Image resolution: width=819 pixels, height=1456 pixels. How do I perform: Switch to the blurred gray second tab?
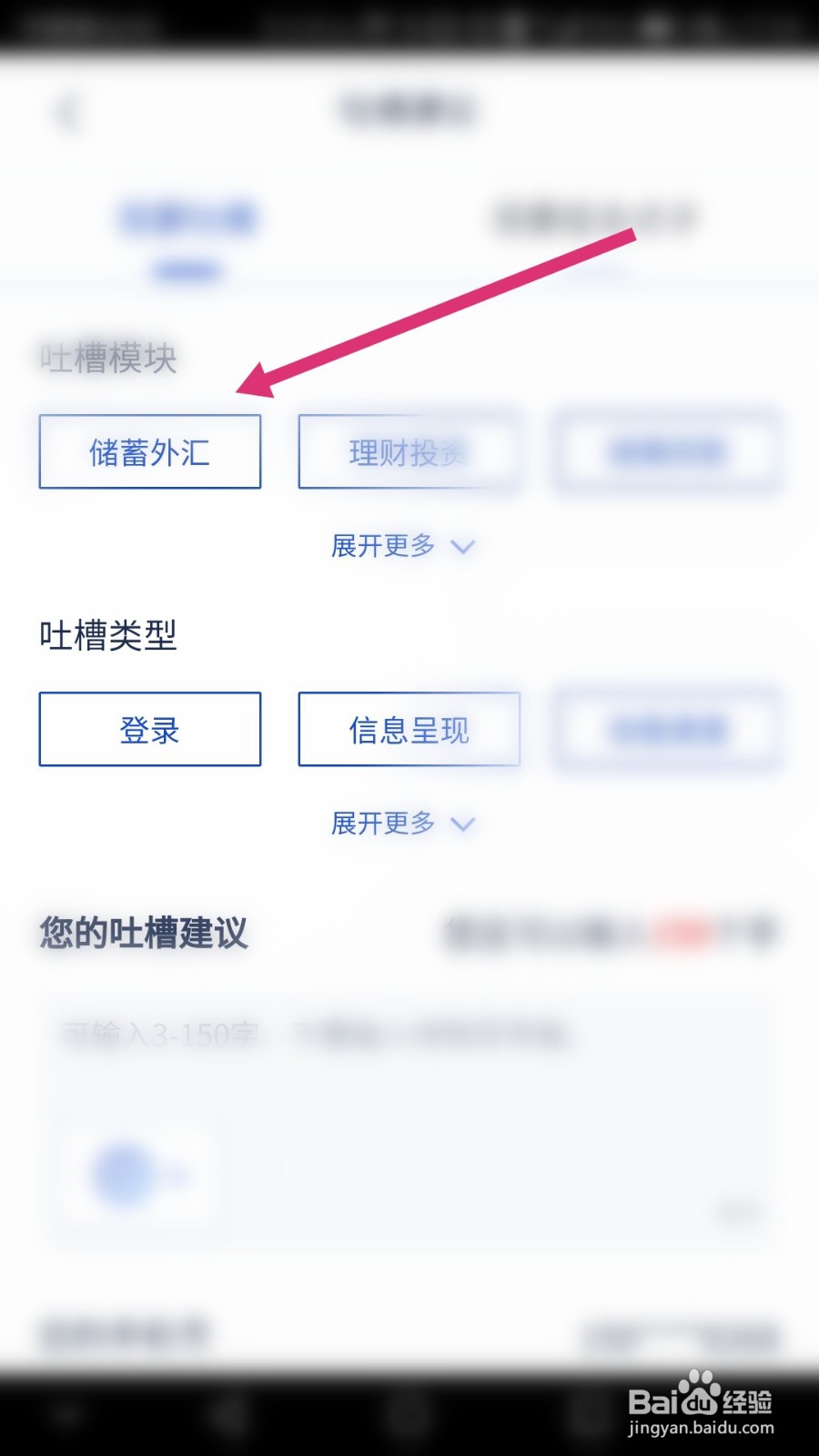click(x=596, y=218)
